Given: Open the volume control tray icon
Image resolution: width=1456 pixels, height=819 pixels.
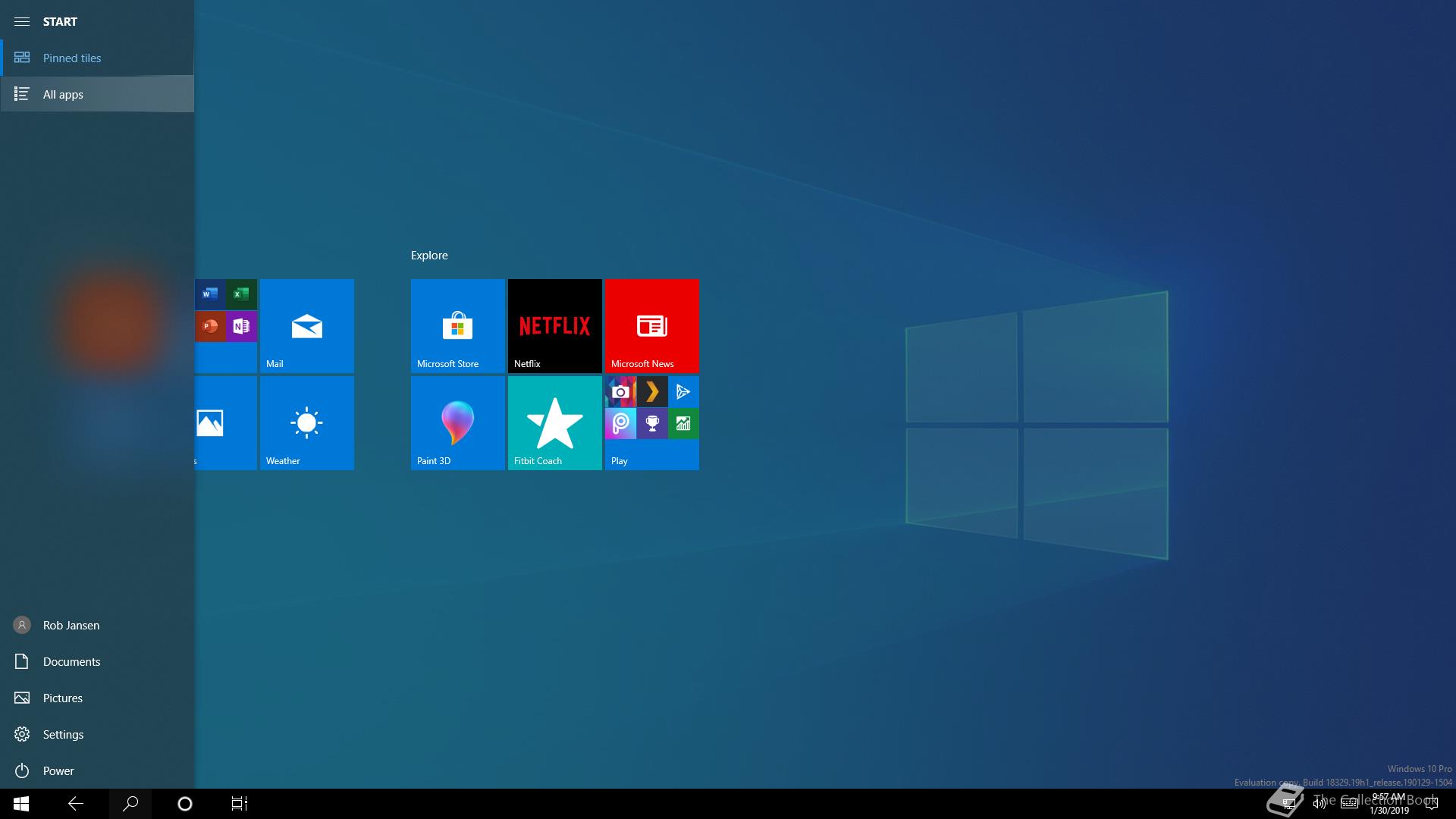Looking at the screenshot, I should coord(1319,804).
